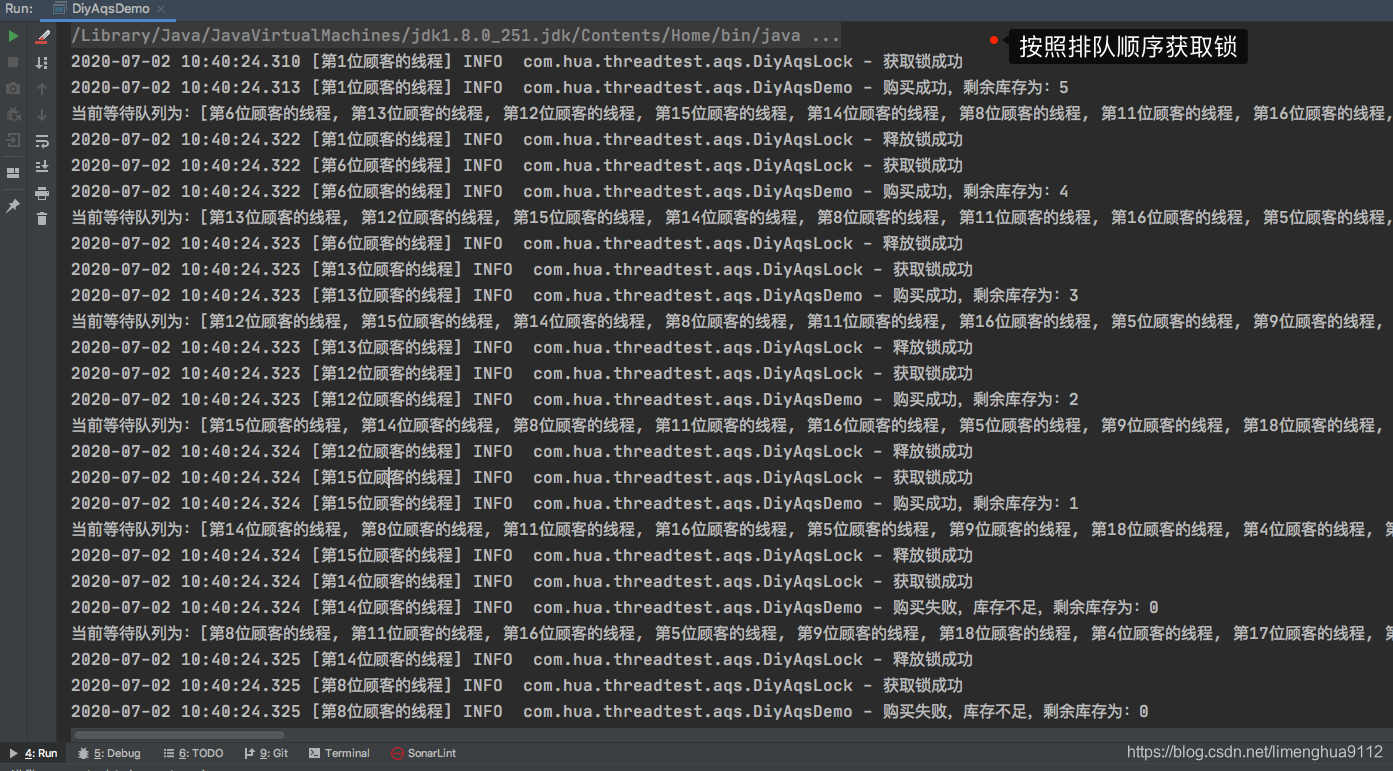Close the DiyAqsDemo run tab
The height and width of the screenshot is (771, 1393).
point(162,9)
